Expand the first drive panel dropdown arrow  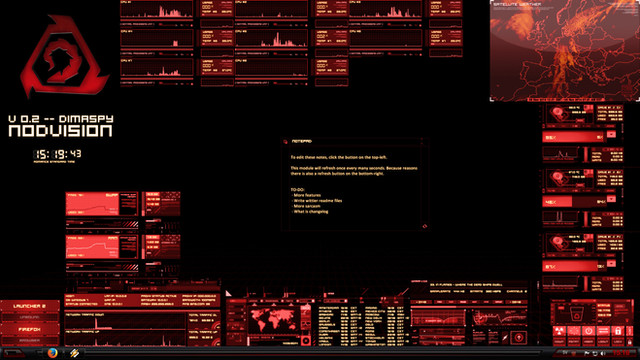coord(611,134)
